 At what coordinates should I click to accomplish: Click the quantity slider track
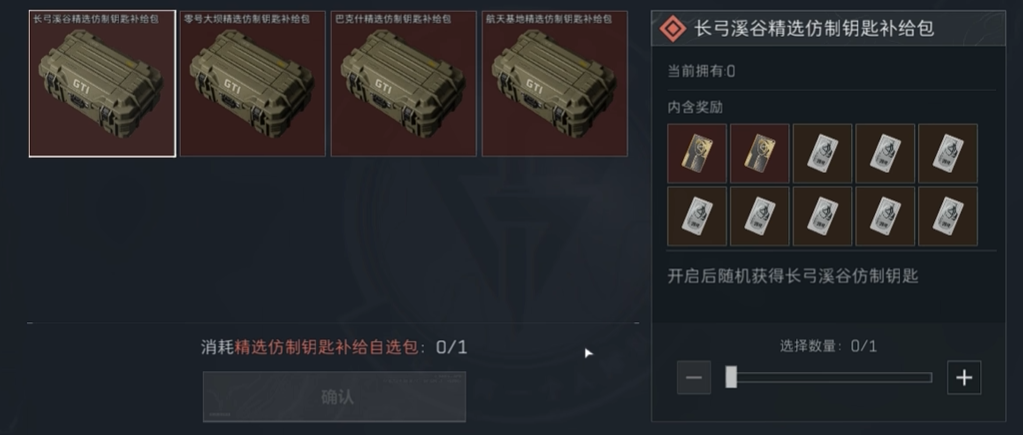829,377
